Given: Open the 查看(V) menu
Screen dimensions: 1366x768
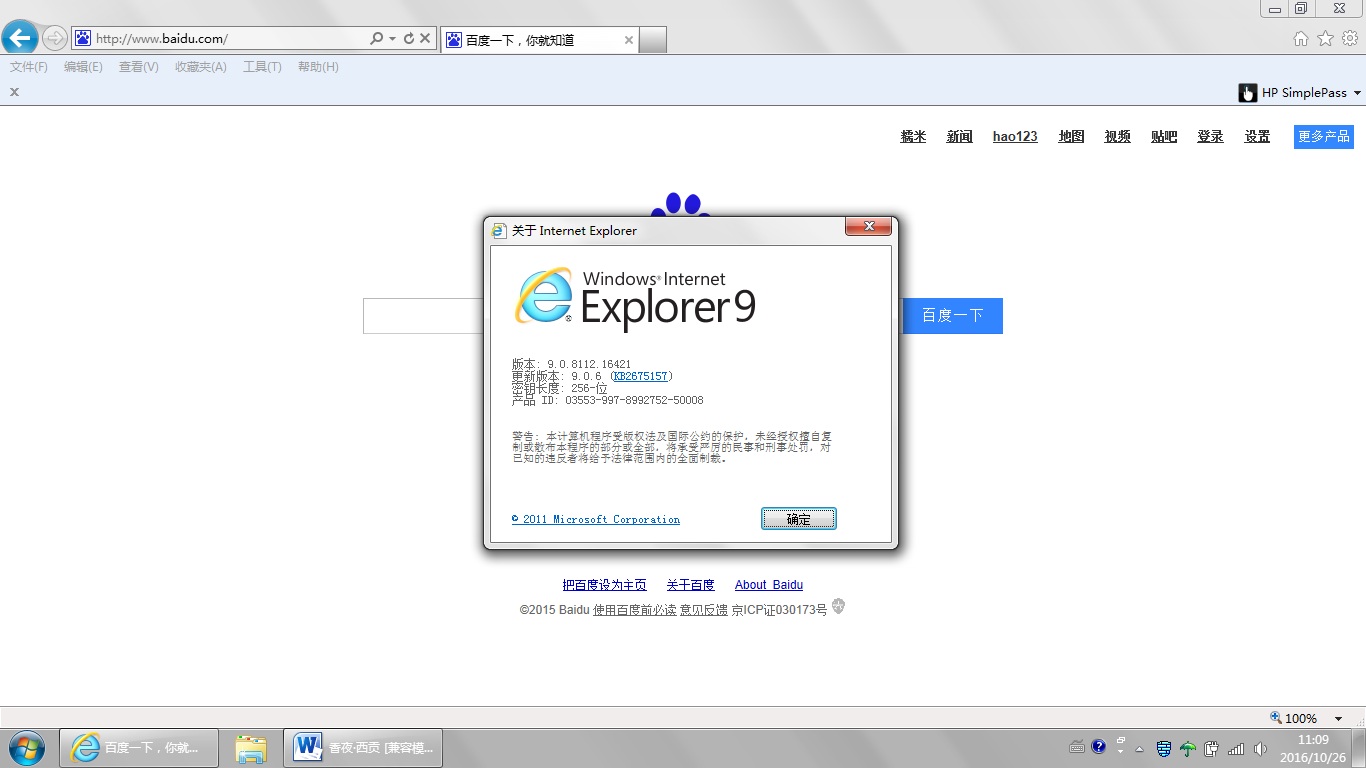Looking at the screenshot, I should coord(139,67).
